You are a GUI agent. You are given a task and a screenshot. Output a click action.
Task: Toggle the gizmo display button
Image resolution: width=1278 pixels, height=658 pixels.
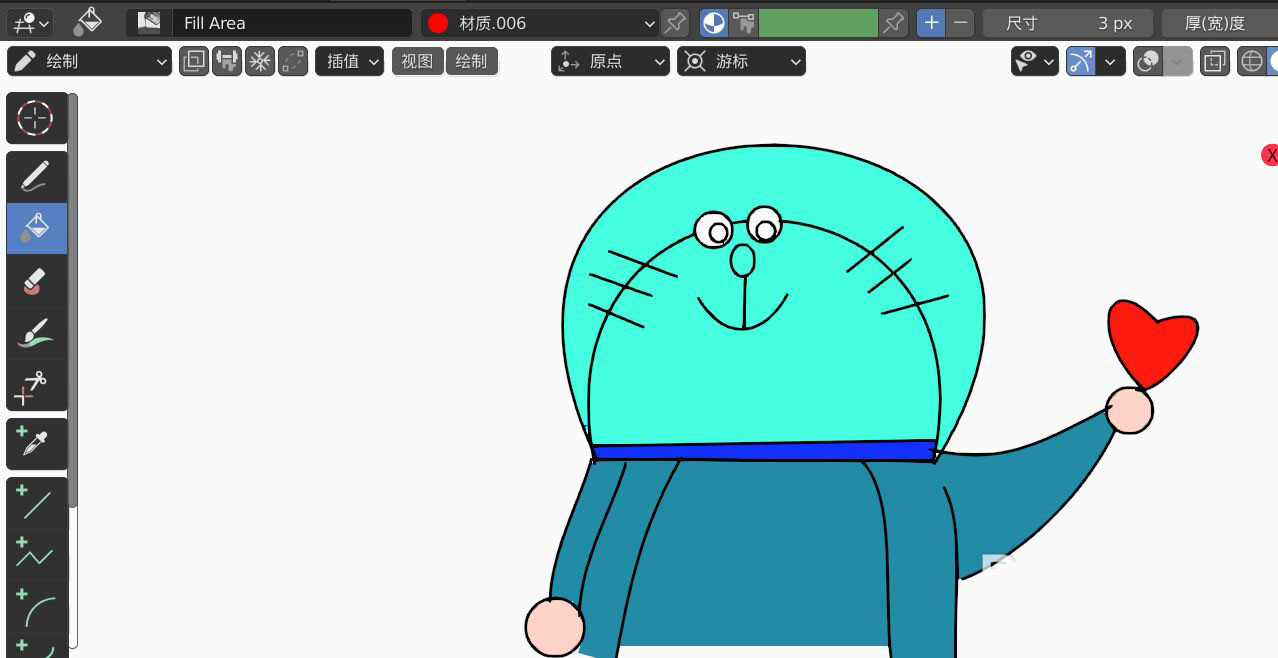tap(1081, 62)
